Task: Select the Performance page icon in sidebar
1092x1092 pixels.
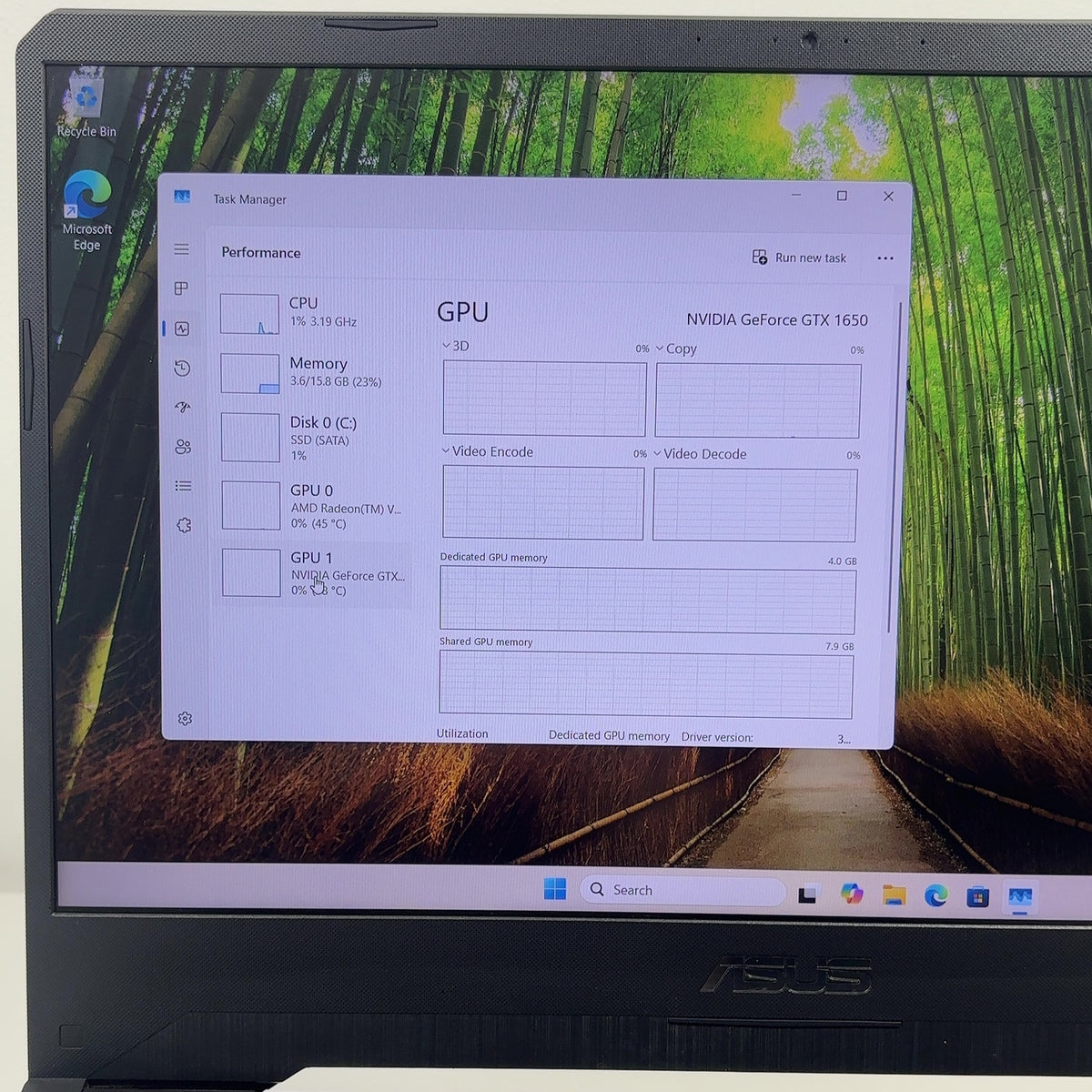Action: 182,329
